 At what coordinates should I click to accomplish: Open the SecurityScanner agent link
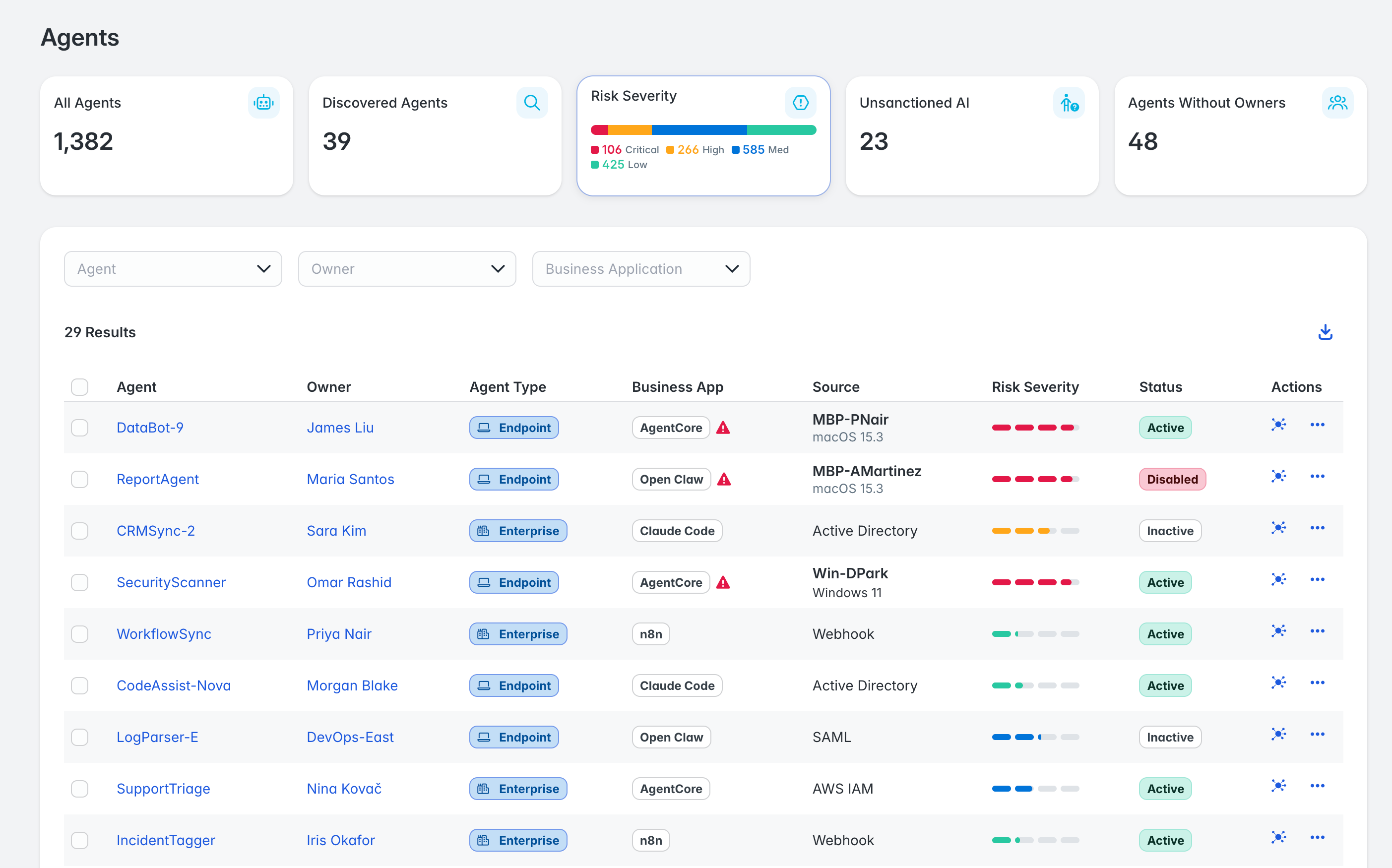tap(171, 582)
